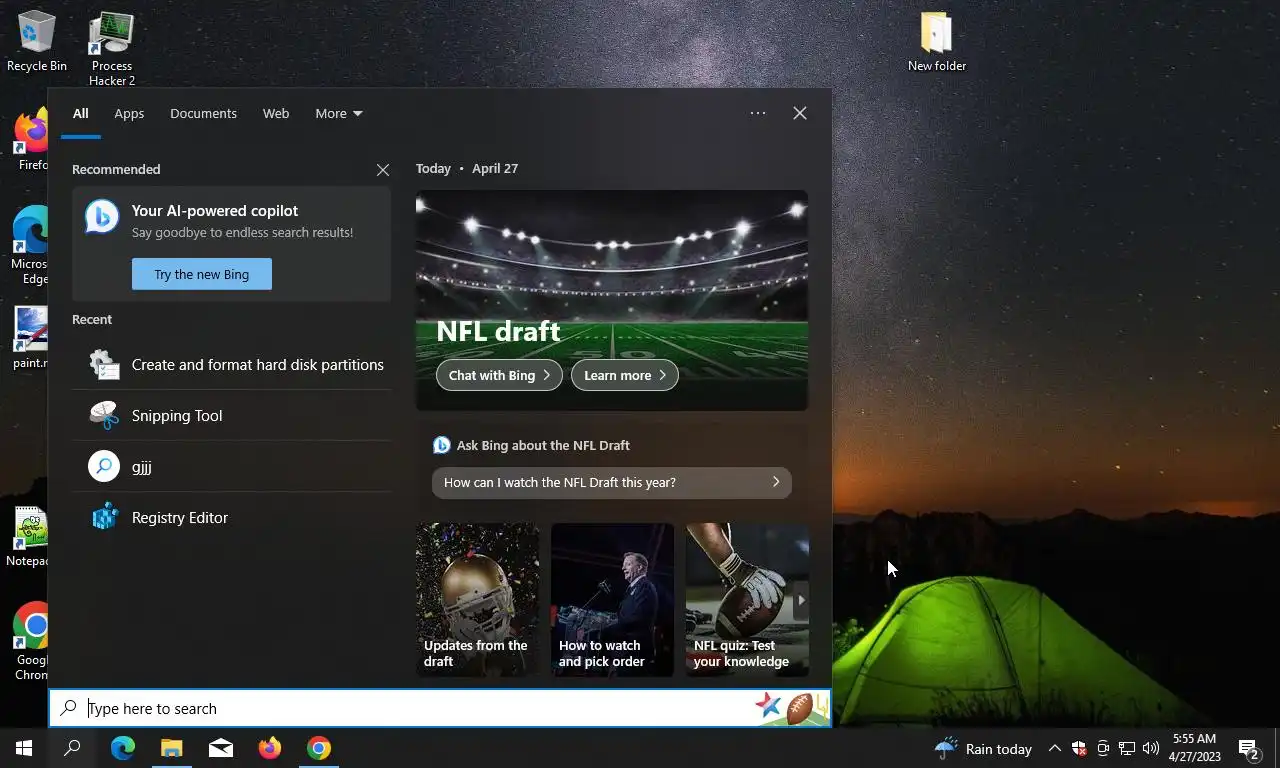Viewport: 1280px width, 768px height.
Task: Open the search panel options ellipsis
Action: pyautogui.click(x=758, y=113)
